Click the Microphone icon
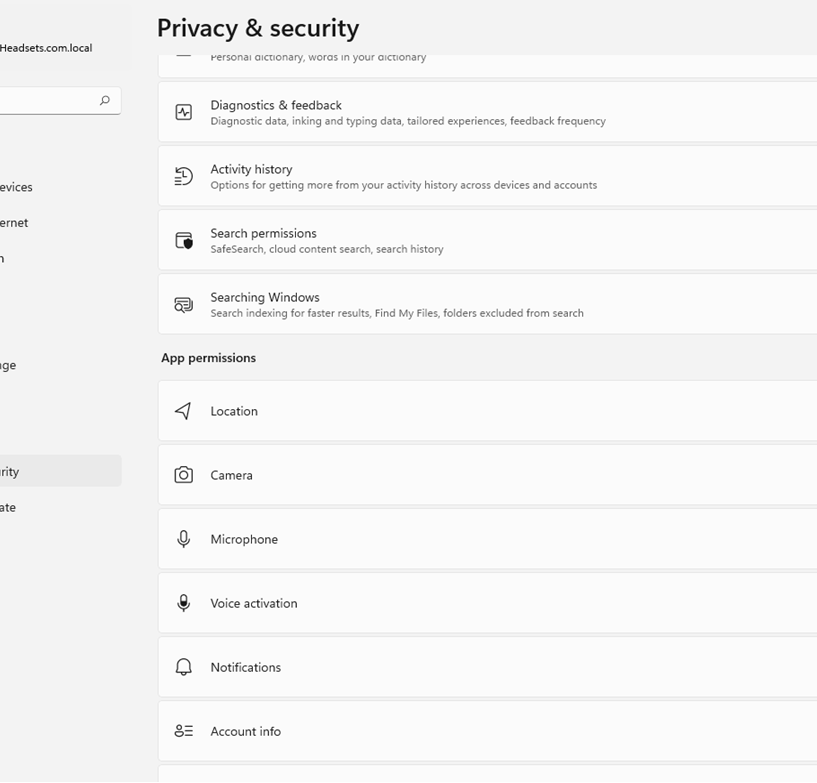817x783 pixels. coord(184,539)
